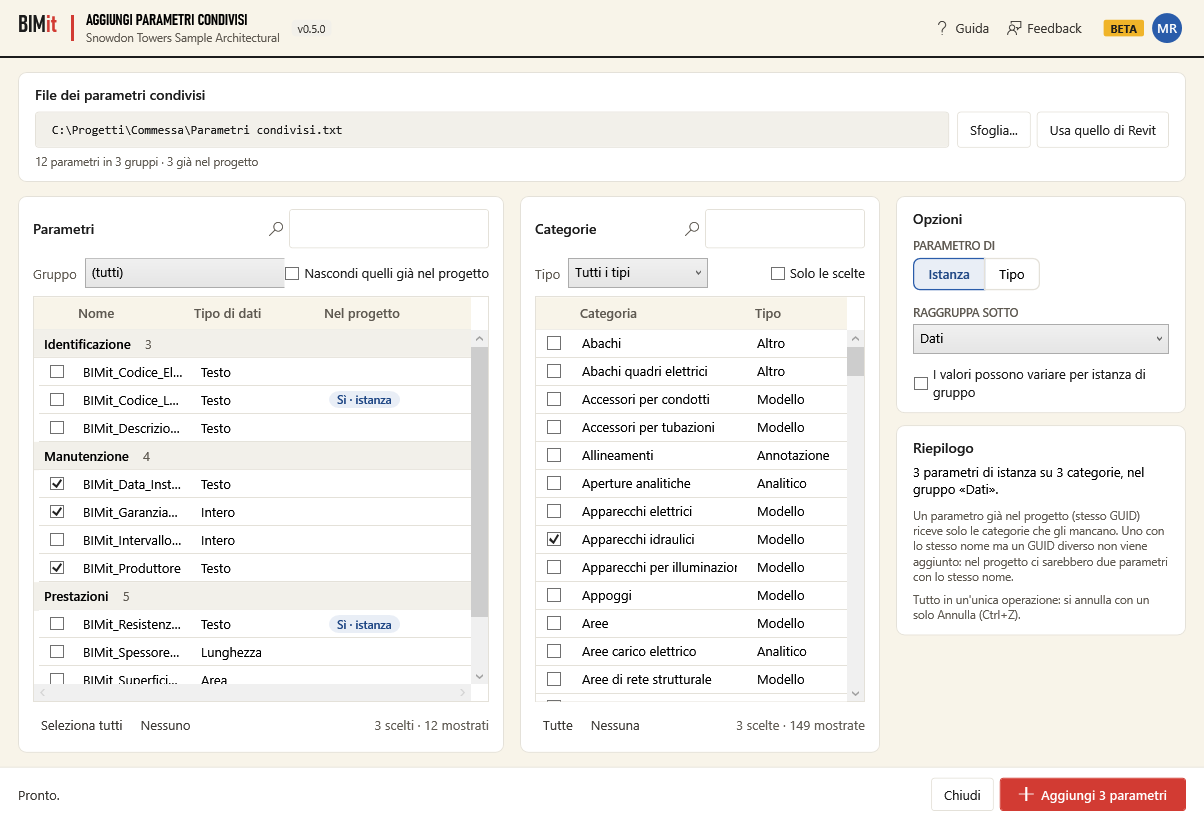Click the shared parameters file path field
The height and width of the screenshot is (821, 1204).
coord(492,130)
